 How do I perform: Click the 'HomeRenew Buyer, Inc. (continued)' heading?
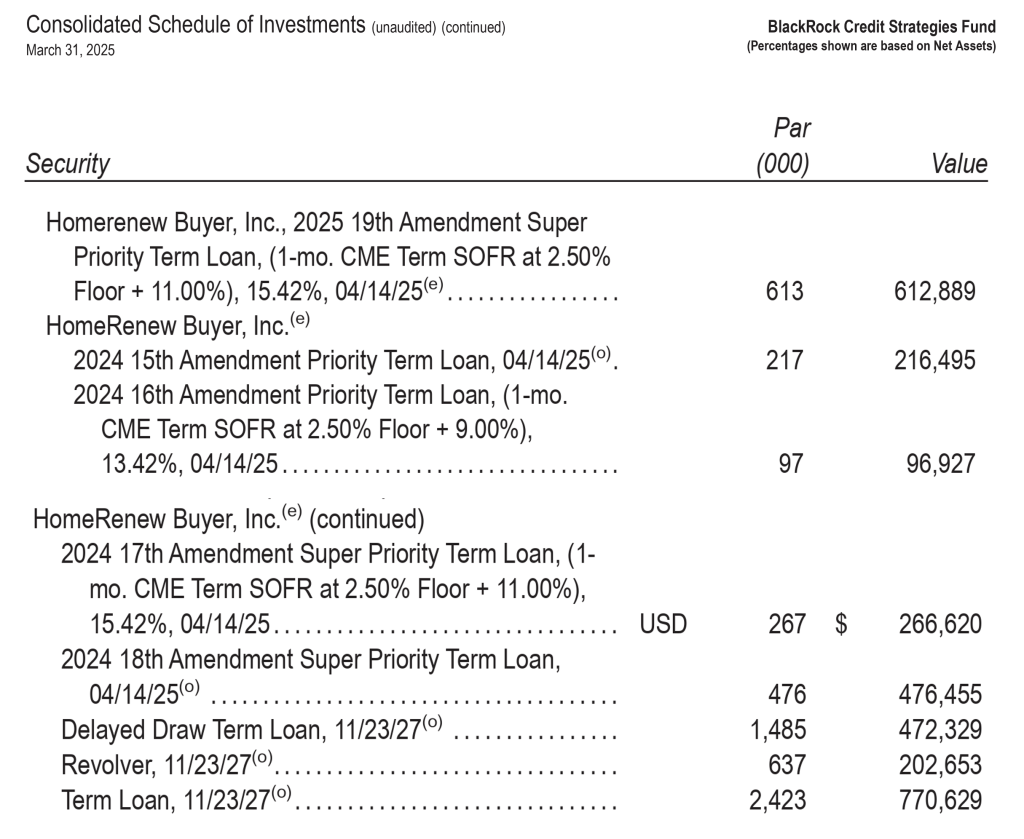(229, 520)
